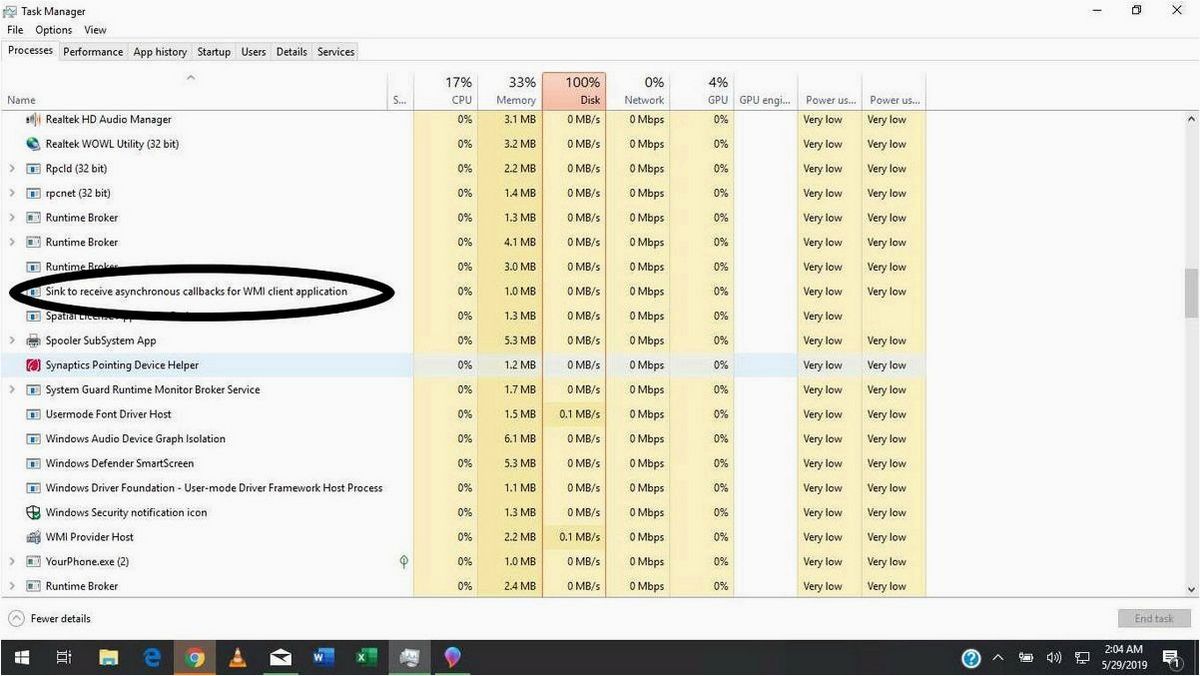Click 6.1 MB memory value of Windows Audio
The width and height of the screenshot is (1200, 676).
pyautogui.click(x=520, y=439)
